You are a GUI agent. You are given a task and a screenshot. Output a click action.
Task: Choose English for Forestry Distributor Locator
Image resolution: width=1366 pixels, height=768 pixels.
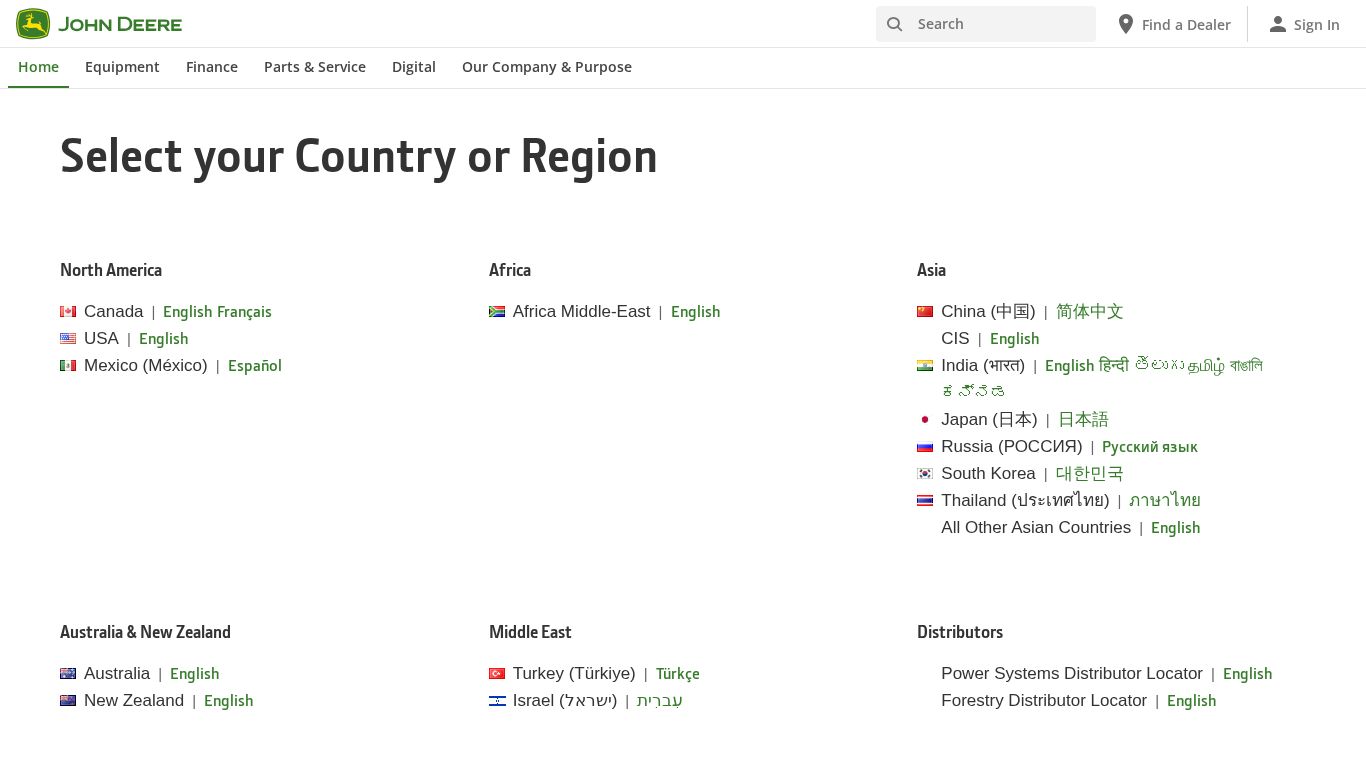(x=1192, y=701)
